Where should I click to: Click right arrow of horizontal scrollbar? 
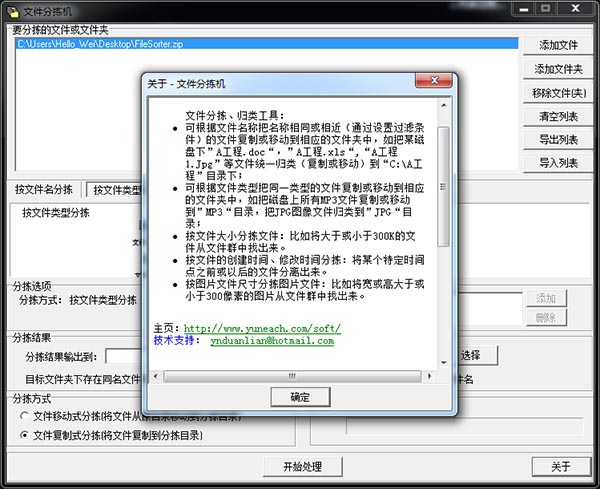430,376
